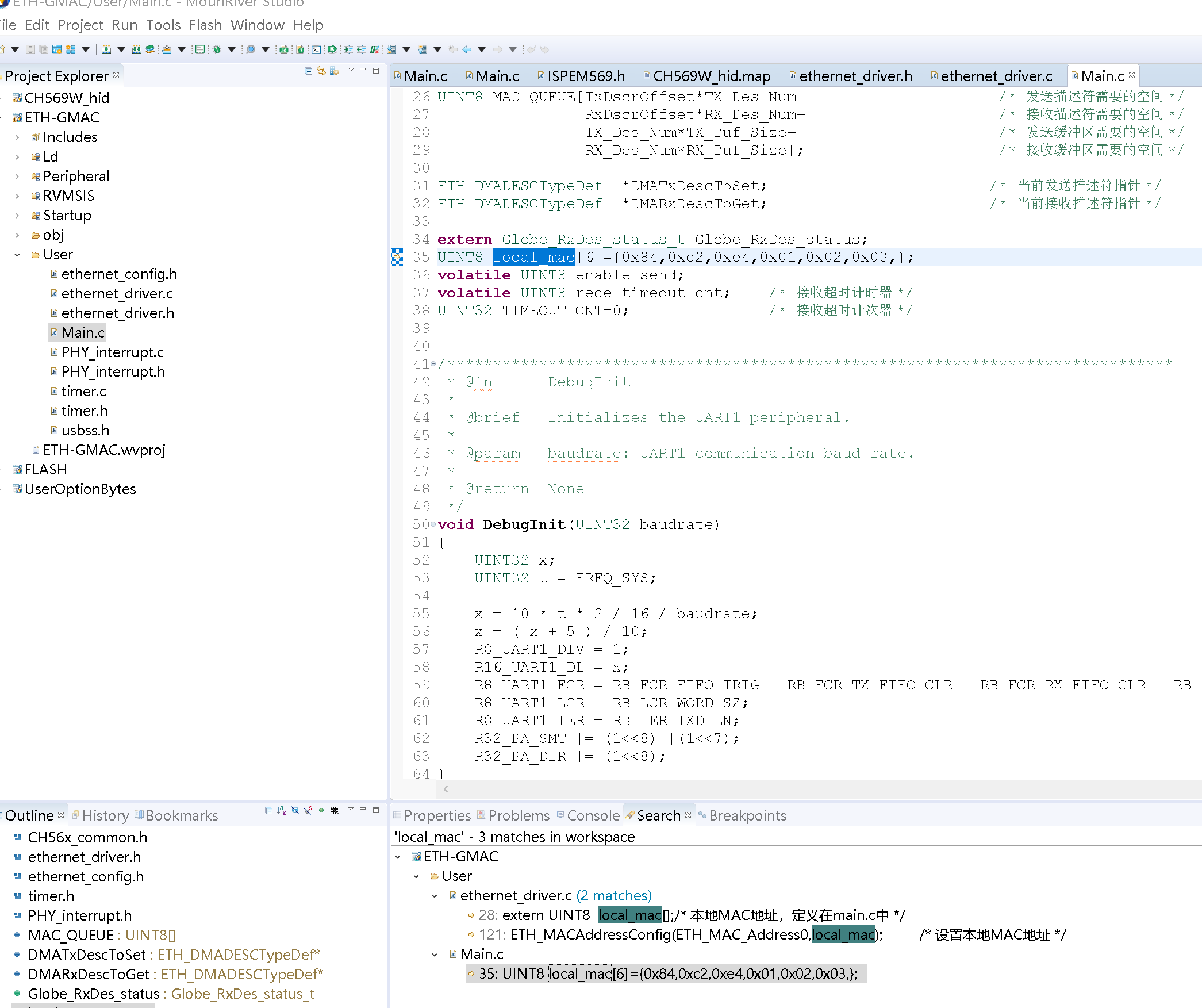The image size is (1202, 1008).
Task: Expand the RVMSIS folder
Action: 17,196
